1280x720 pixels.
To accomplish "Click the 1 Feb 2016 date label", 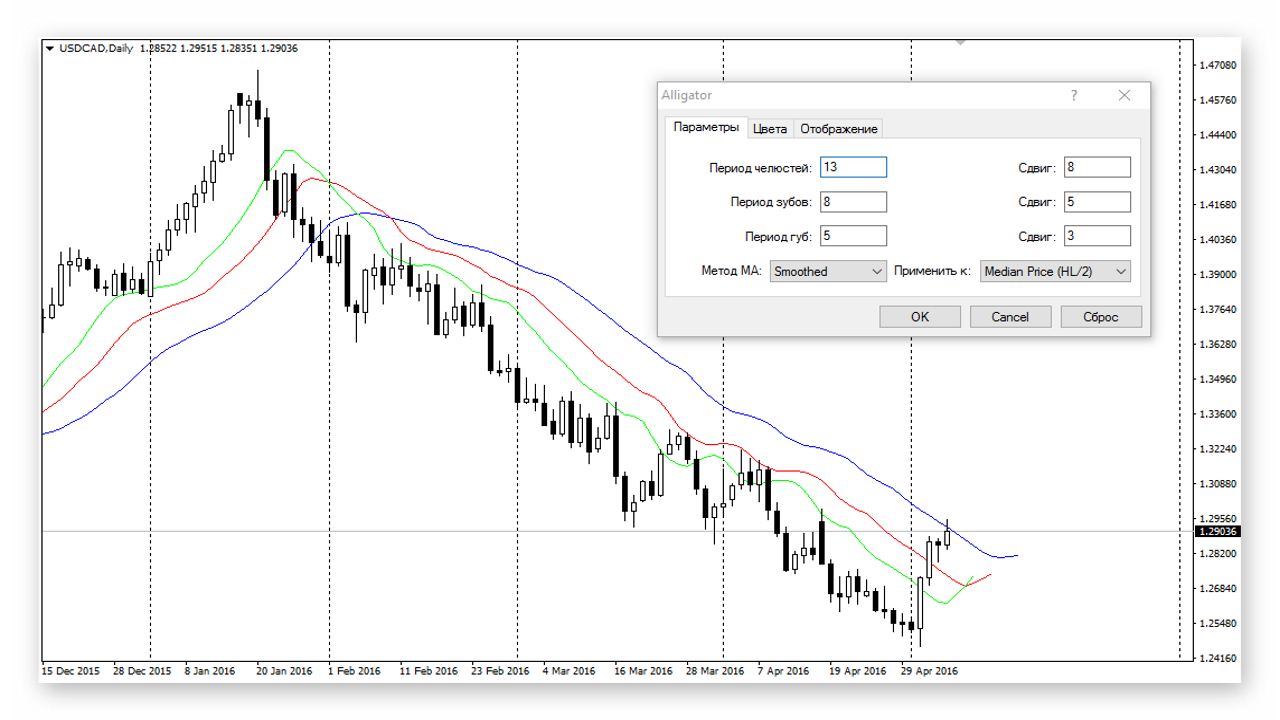I will click(x=354, y=671).
